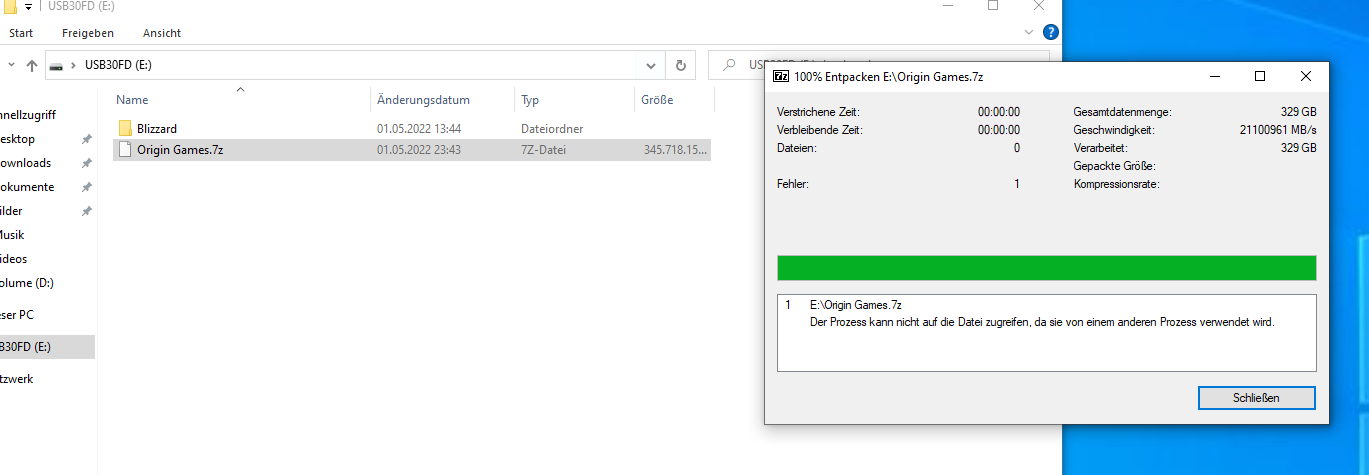Click the search box magnifier icon
The image size is (1369, 475).
tap(729, 66)
